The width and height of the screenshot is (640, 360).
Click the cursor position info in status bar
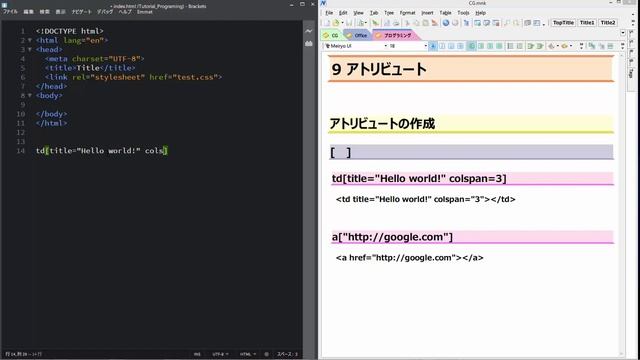pyautogui.click(x=23, y=354)
